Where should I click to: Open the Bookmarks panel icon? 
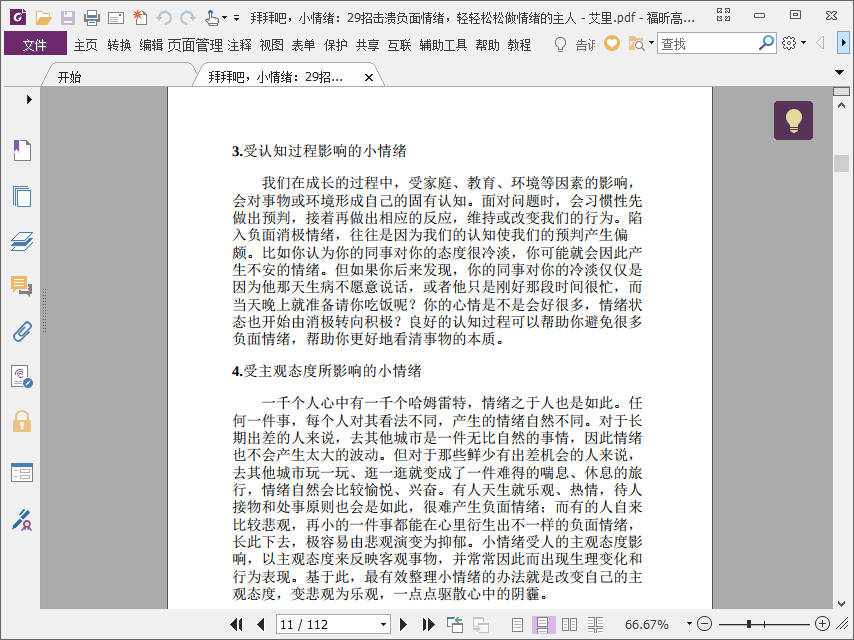tap(22, 150)
